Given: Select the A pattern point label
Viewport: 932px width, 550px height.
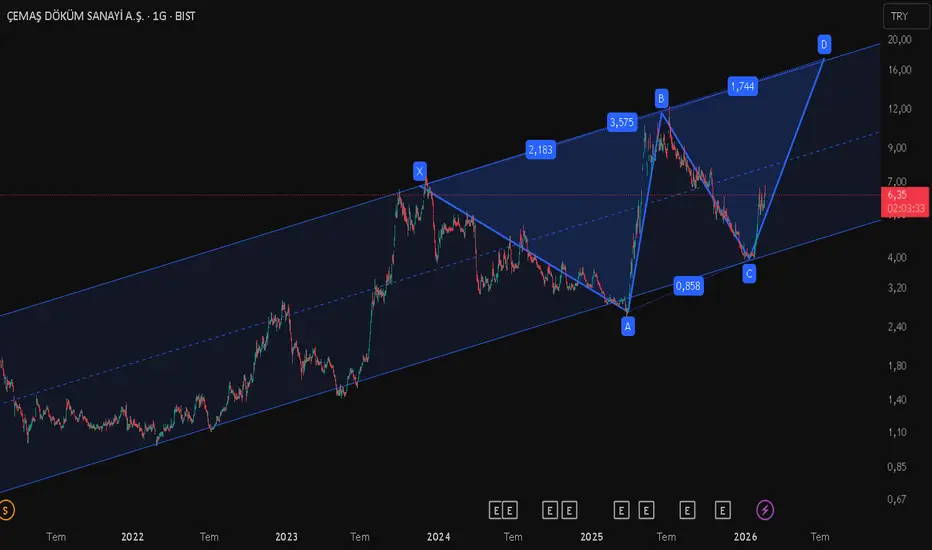Looking at the screenshot, I should pos(628,326).
